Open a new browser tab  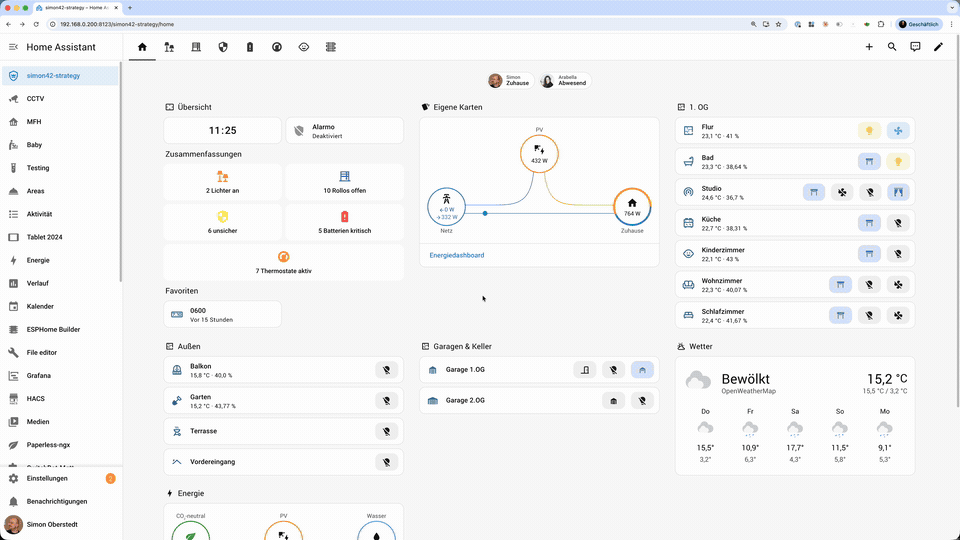point(130,8)
